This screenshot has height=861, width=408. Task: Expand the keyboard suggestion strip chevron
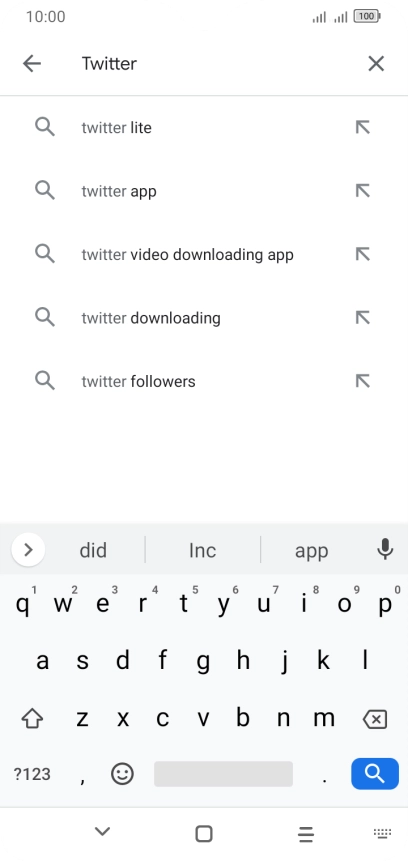point(28,549)
